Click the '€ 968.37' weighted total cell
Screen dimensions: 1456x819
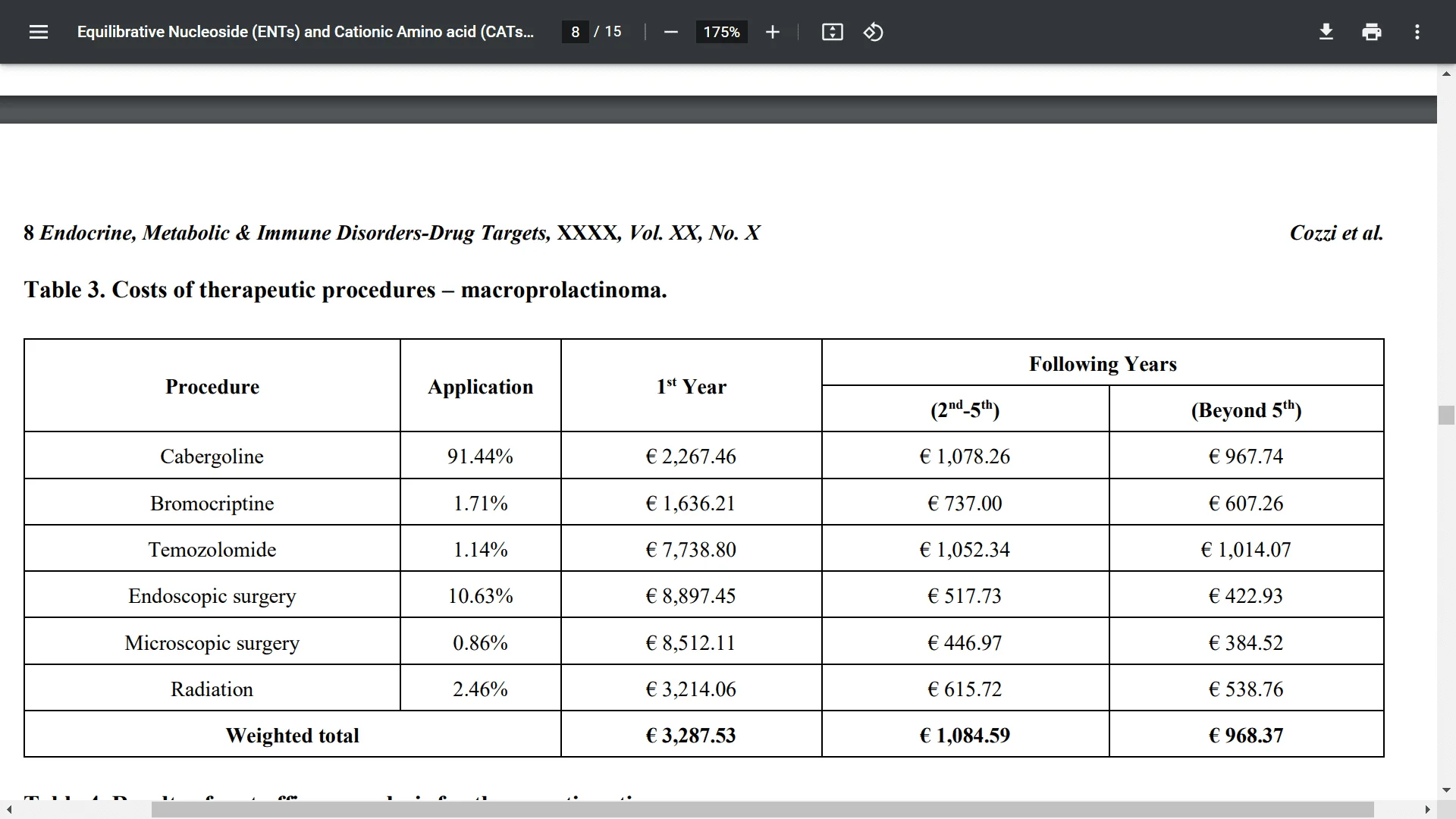pyautogui.click(x=1246, y=736)
